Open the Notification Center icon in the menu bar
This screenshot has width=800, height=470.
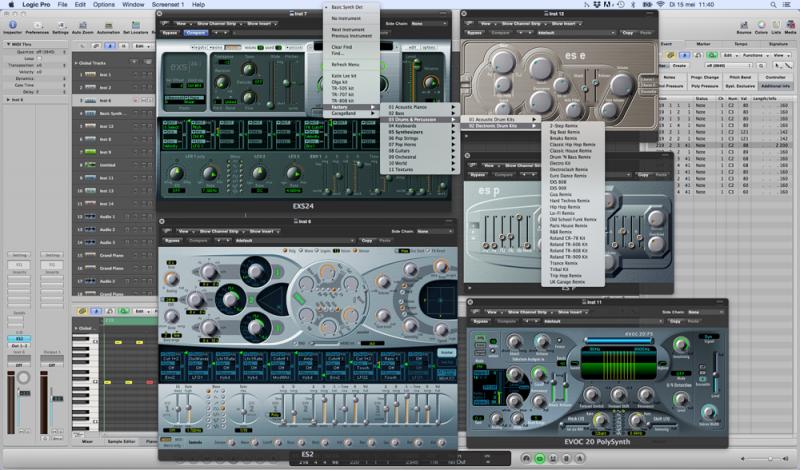789,5
